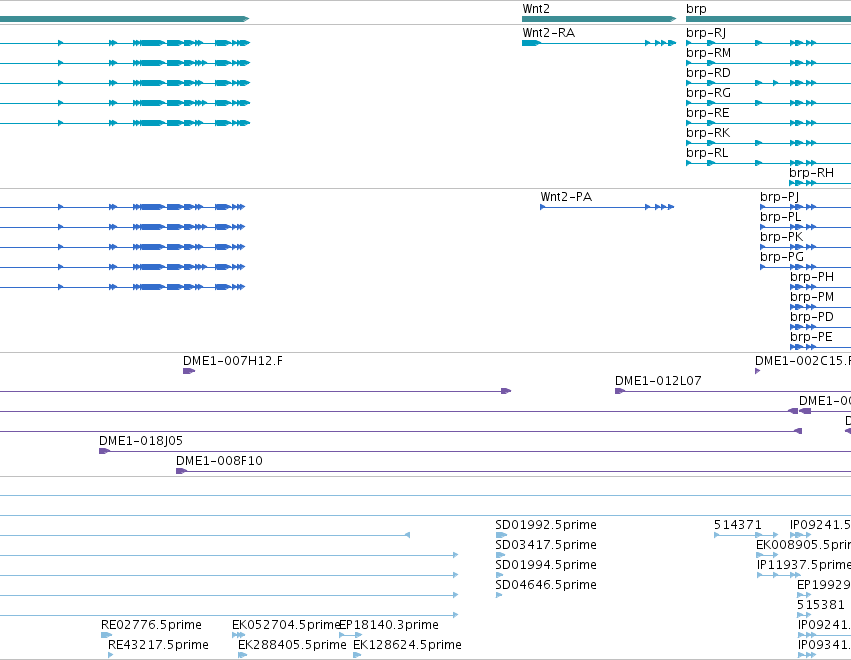Select transcript brp-RH label
Viewport: 851px width, 660px height.
pyautogui.click(x=811, y=174)
